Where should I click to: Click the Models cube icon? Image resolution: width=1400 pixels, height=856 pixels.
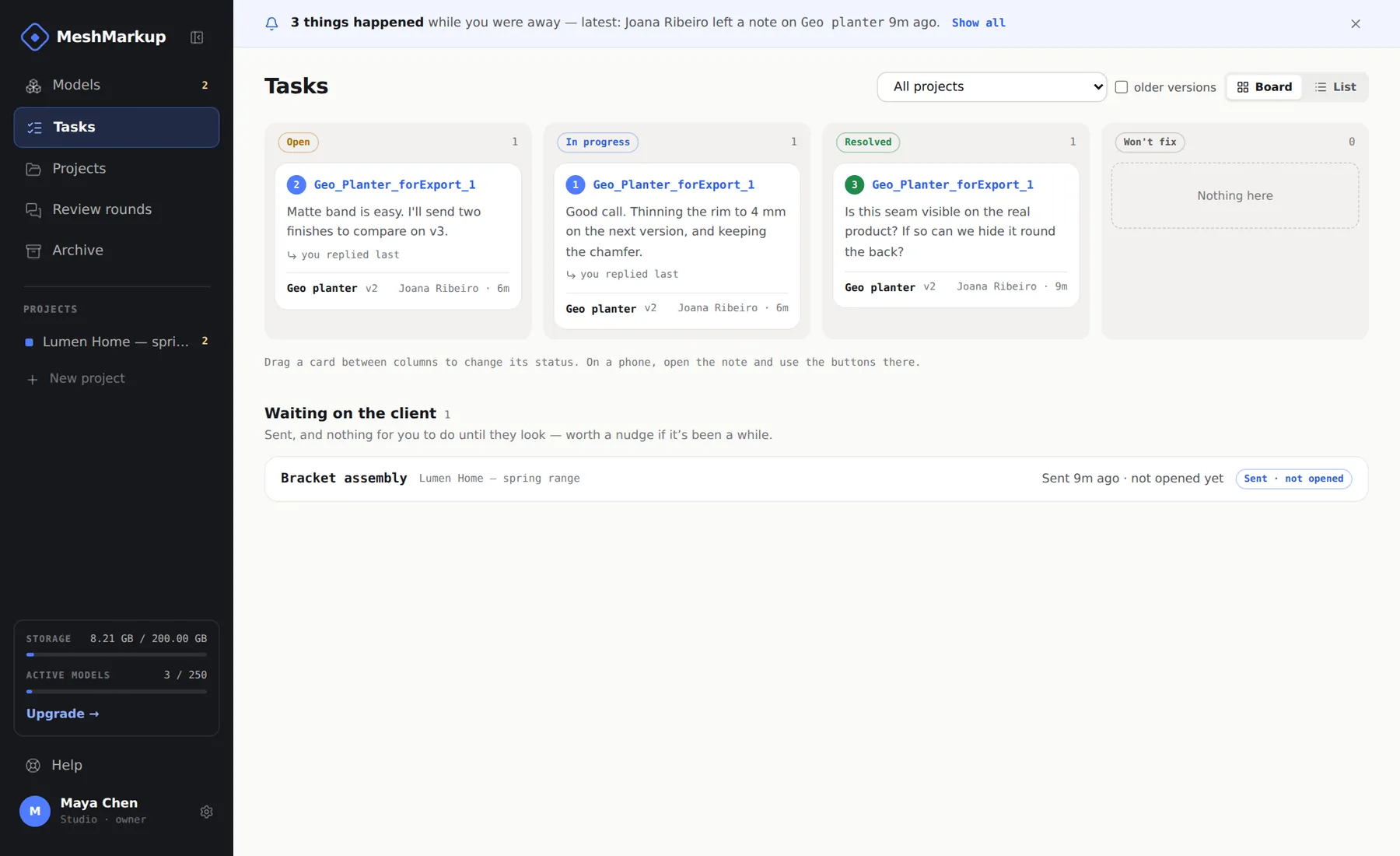33,86
